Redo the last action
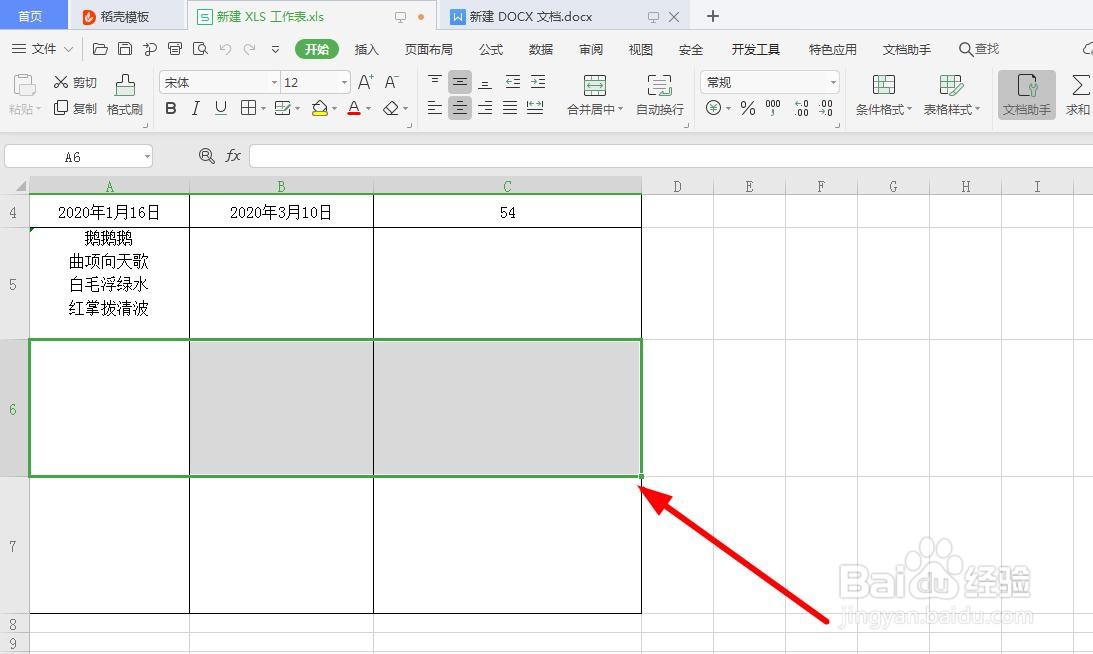Image resolution: width=1093 pixels, height=654 pixels. [x=250, y=49]
